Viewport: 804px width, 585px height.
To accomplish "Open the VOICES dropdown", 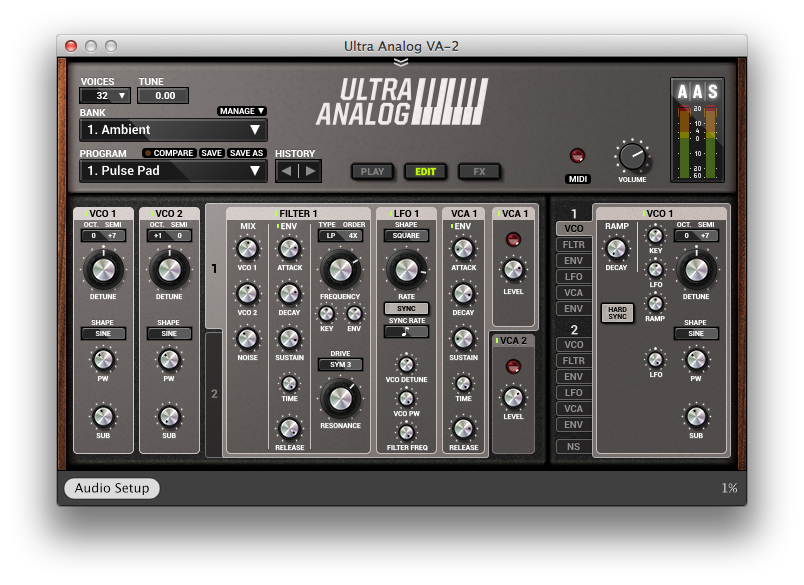I will pos(105,96).
